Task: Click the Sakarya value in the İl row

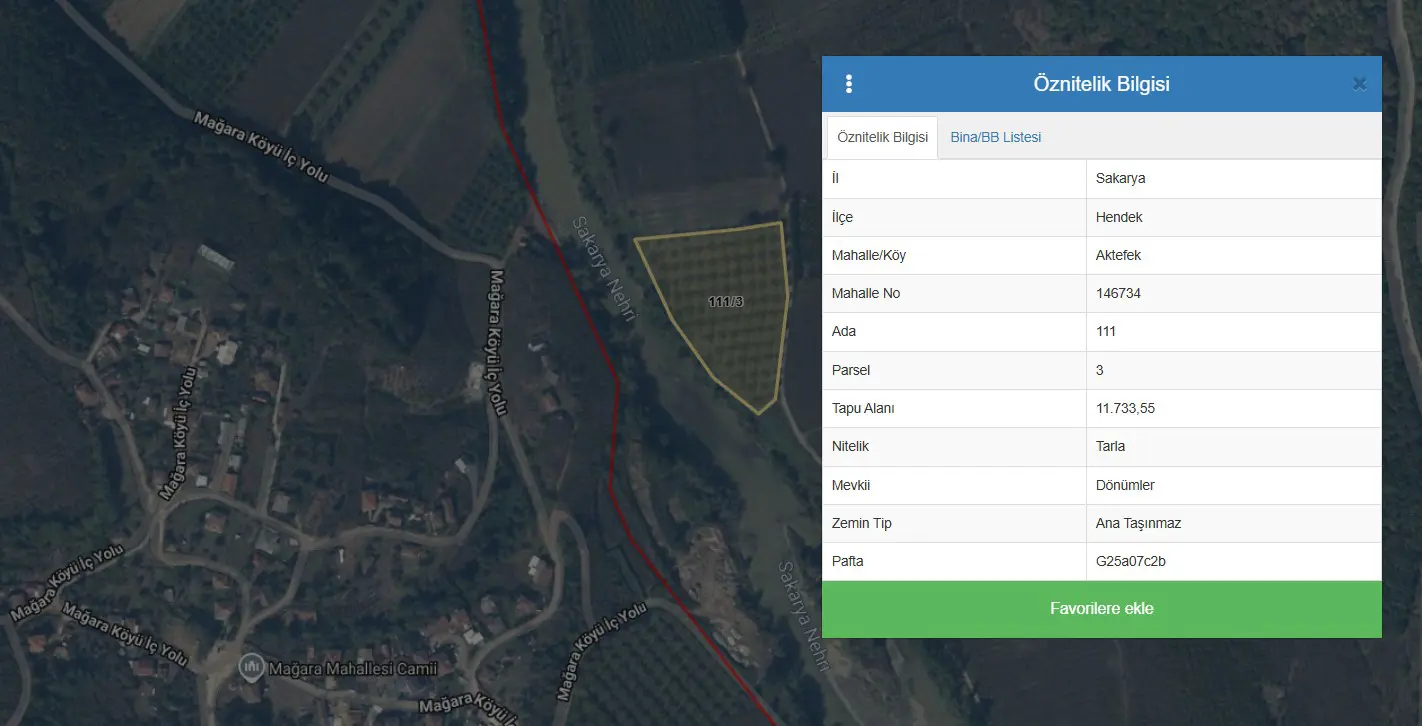Action: (x=1121, y=179)
